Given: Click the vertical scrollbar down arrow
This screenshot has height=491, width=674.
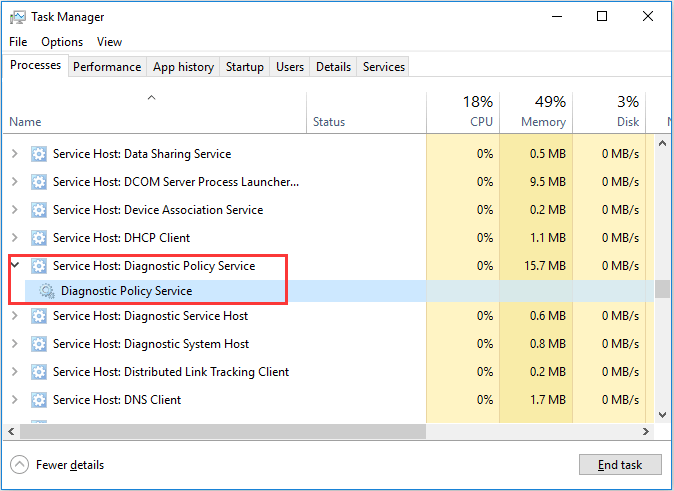Looking at the screenshot, I should tap(662, 415).
